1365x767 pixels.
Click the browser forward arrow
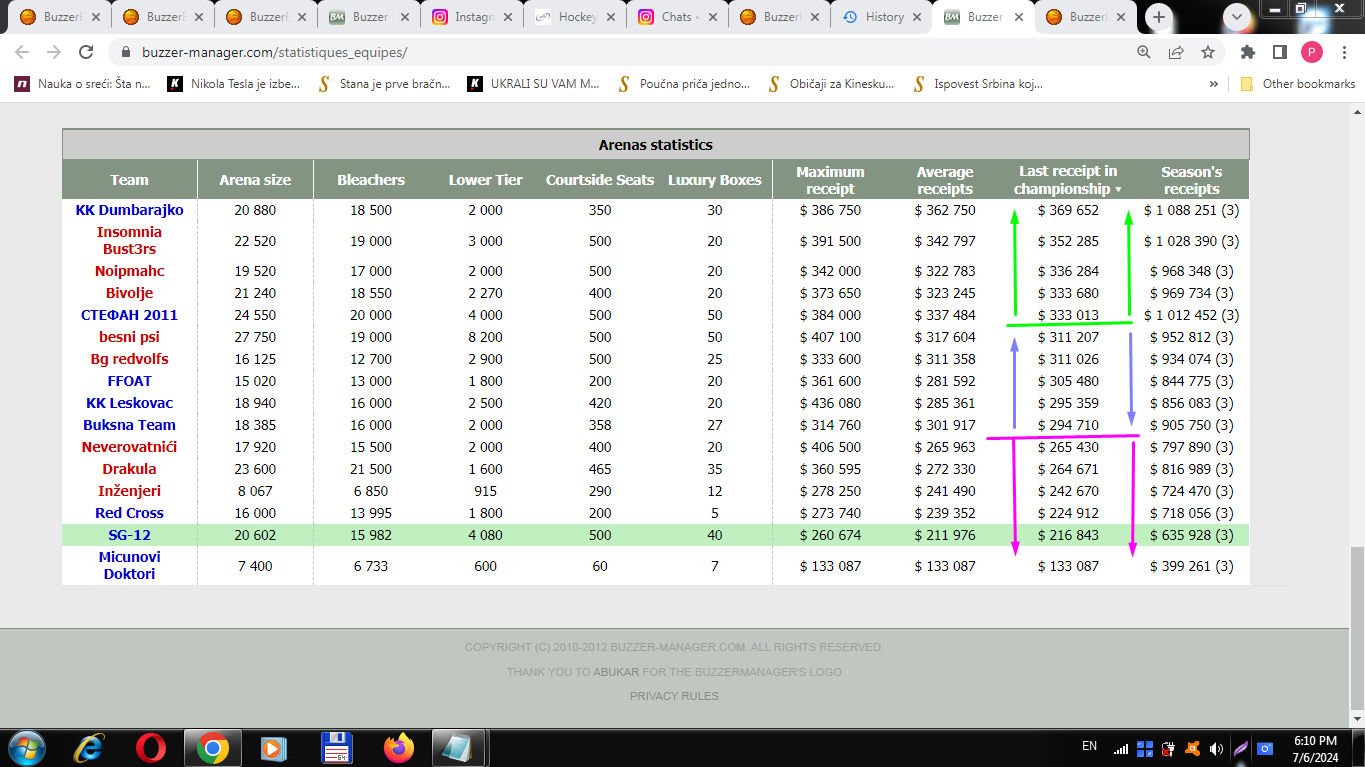tap(54, 52)
